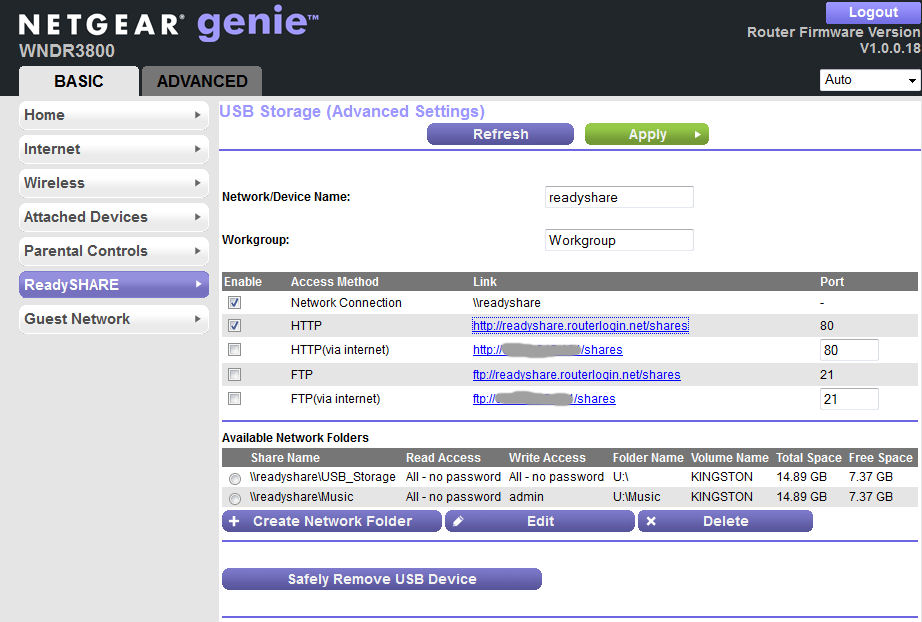Open the http://readyshare.routerlogin.net/shares link

click(580, 326)
